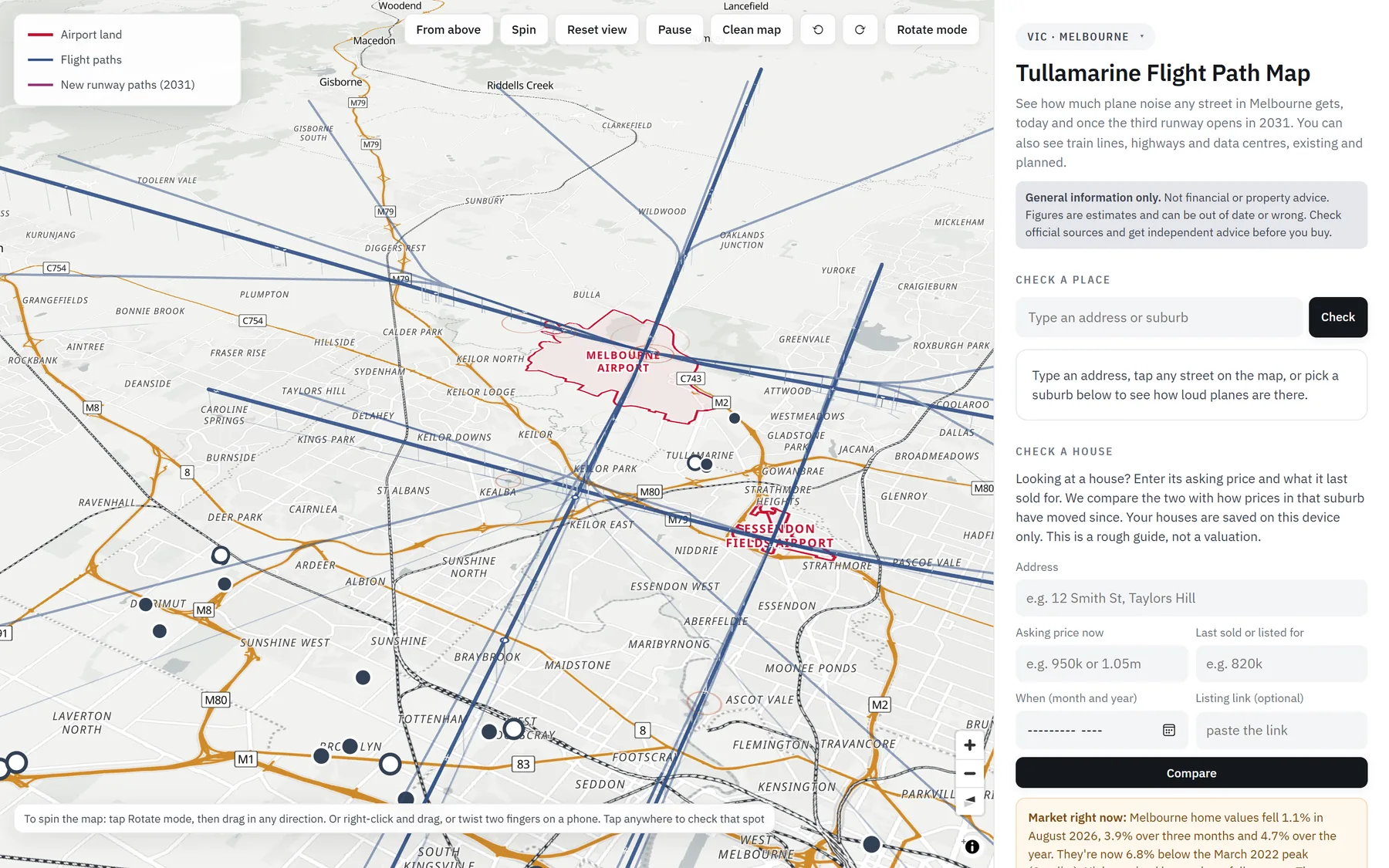
Task: Select the When month and year field
Action: (x=1101, y=730)
